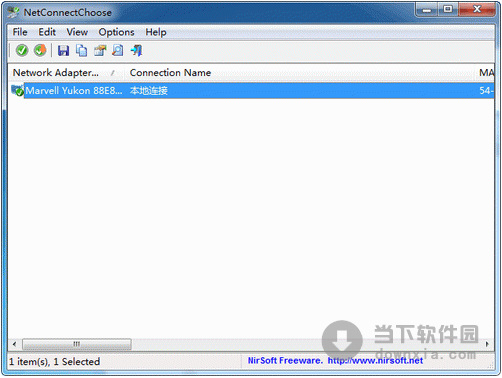Select the Marvell Yukon 88E8... adapter row
502x378 pixels.
251,90
